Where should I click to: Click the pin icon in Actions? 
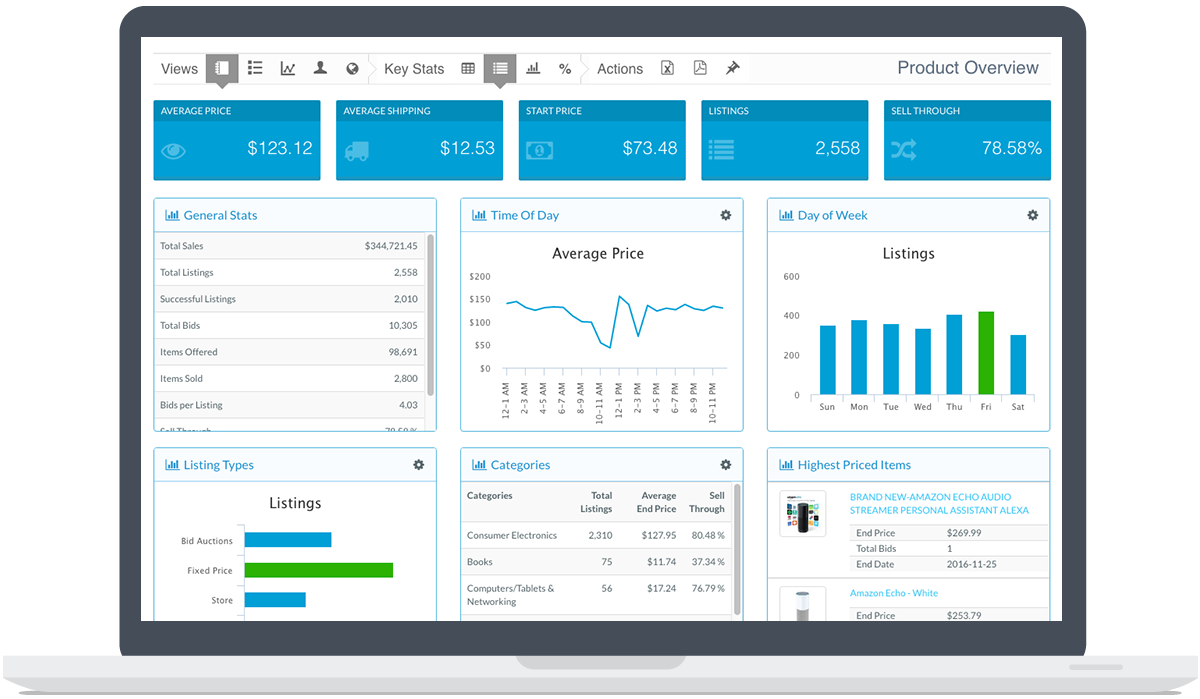732,68
